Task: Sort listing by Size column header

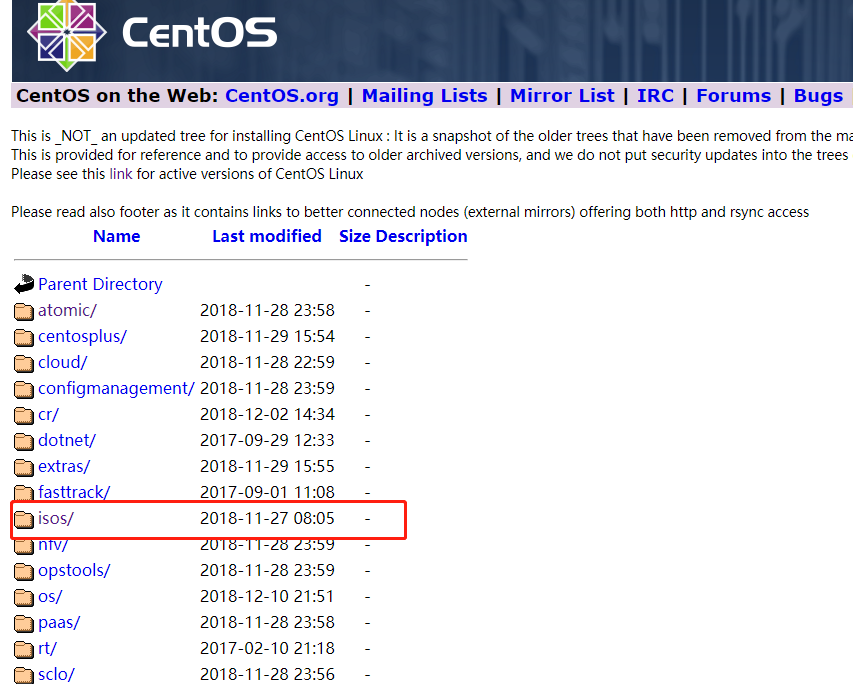Action: (355, 236)
